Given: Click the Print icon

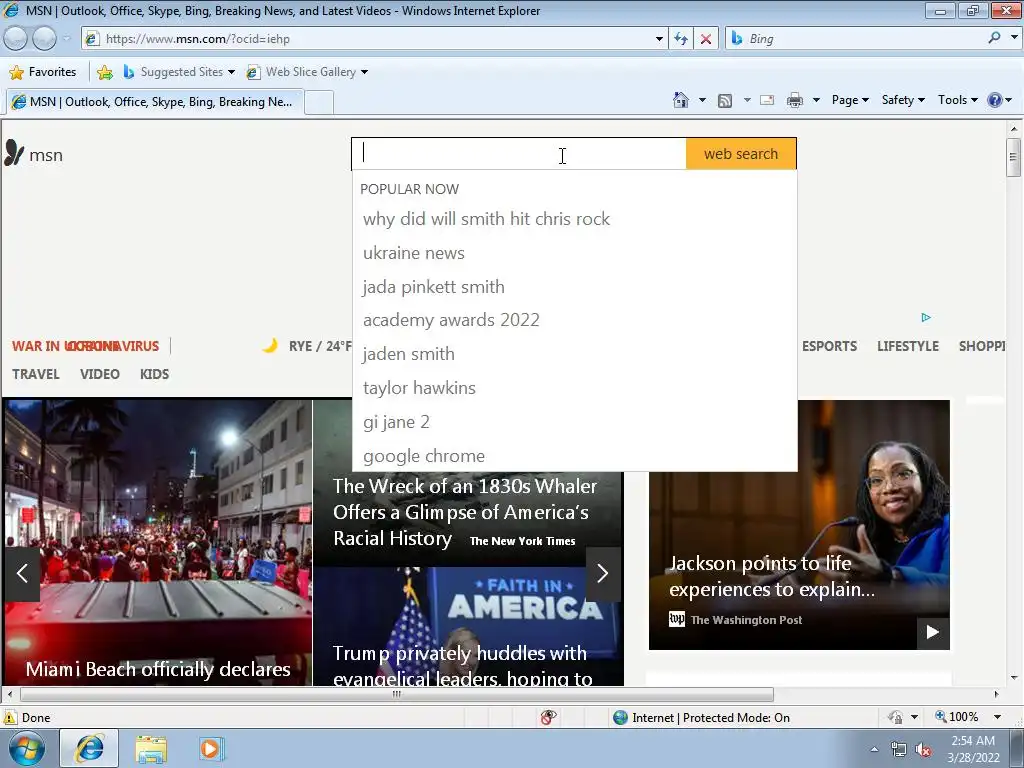Looking at the screenshot, I should 795,100.
